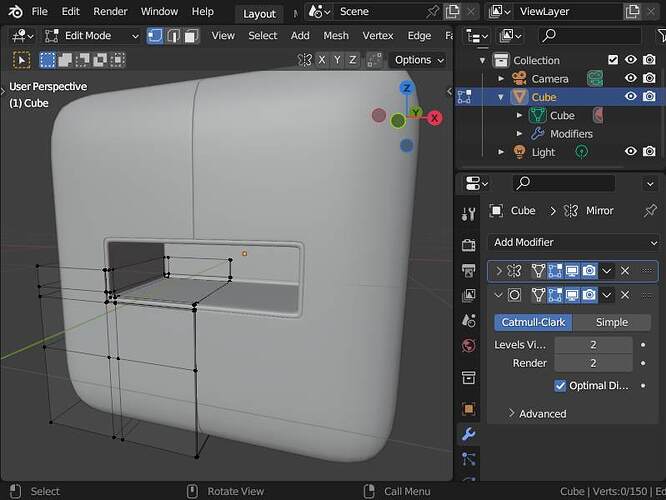Enable edge select mode
This screenshot has width=666, height=500.
(x=173, y=36)
